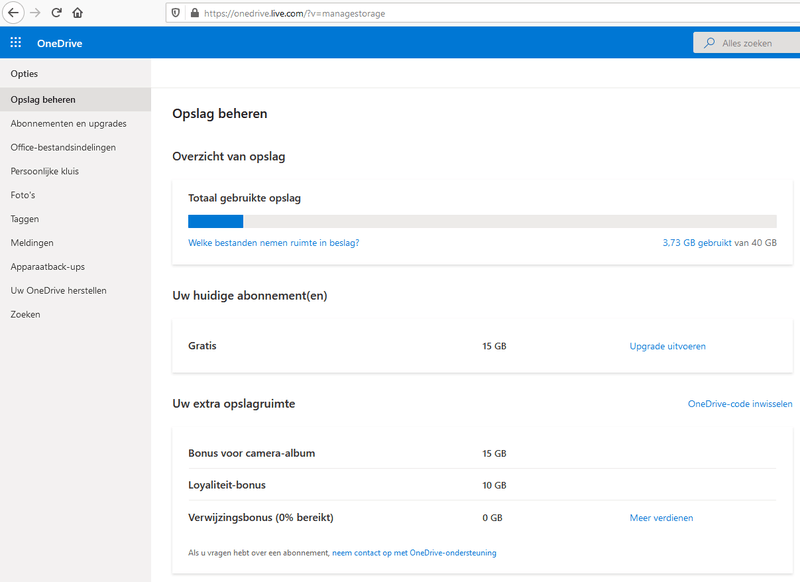Open the app launcher grid icon
The width and height of the screenshot is (800, 582).
point(16,42)
